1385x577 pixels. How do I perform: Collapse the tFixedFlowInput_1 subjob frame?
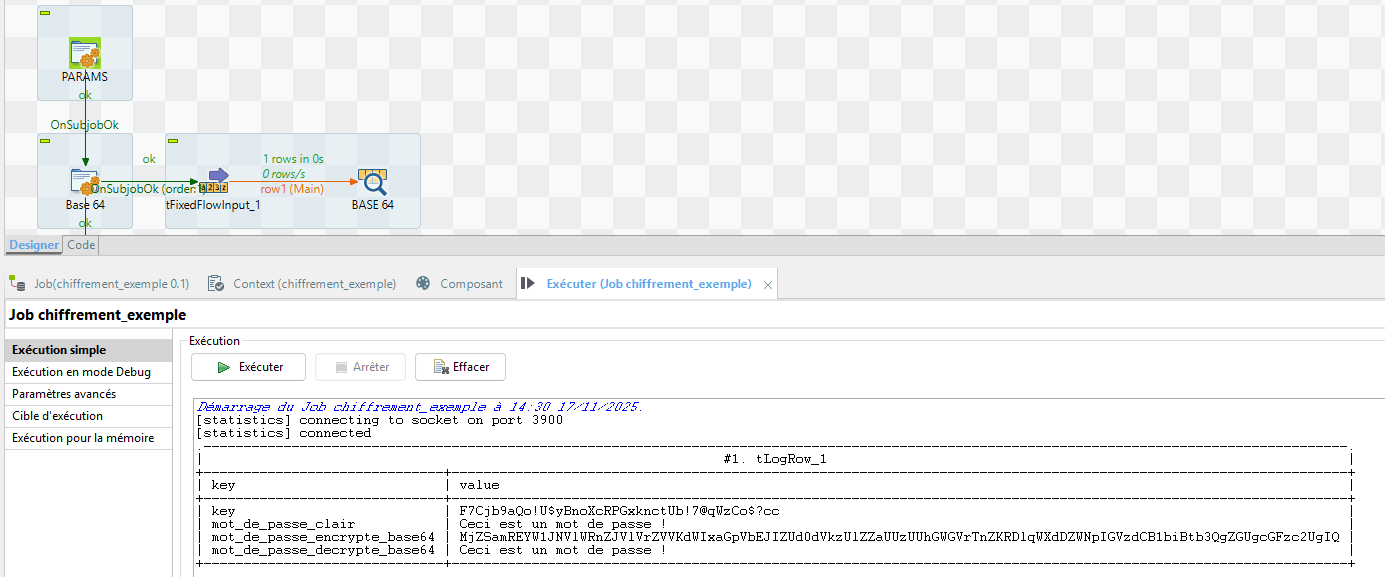click(171, 141)
